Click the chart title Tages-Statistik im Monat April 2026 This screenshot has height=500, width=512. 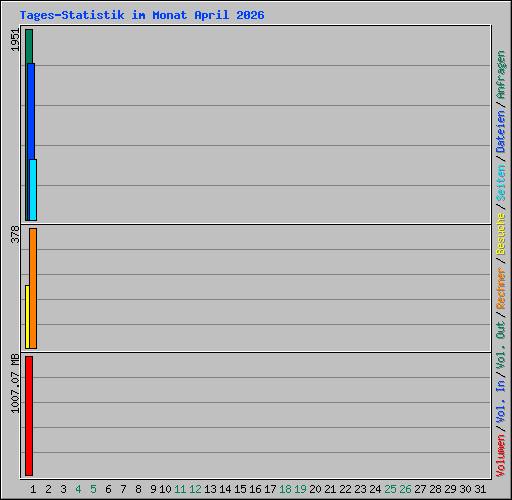pyautogui.click(x=142, y=15)
